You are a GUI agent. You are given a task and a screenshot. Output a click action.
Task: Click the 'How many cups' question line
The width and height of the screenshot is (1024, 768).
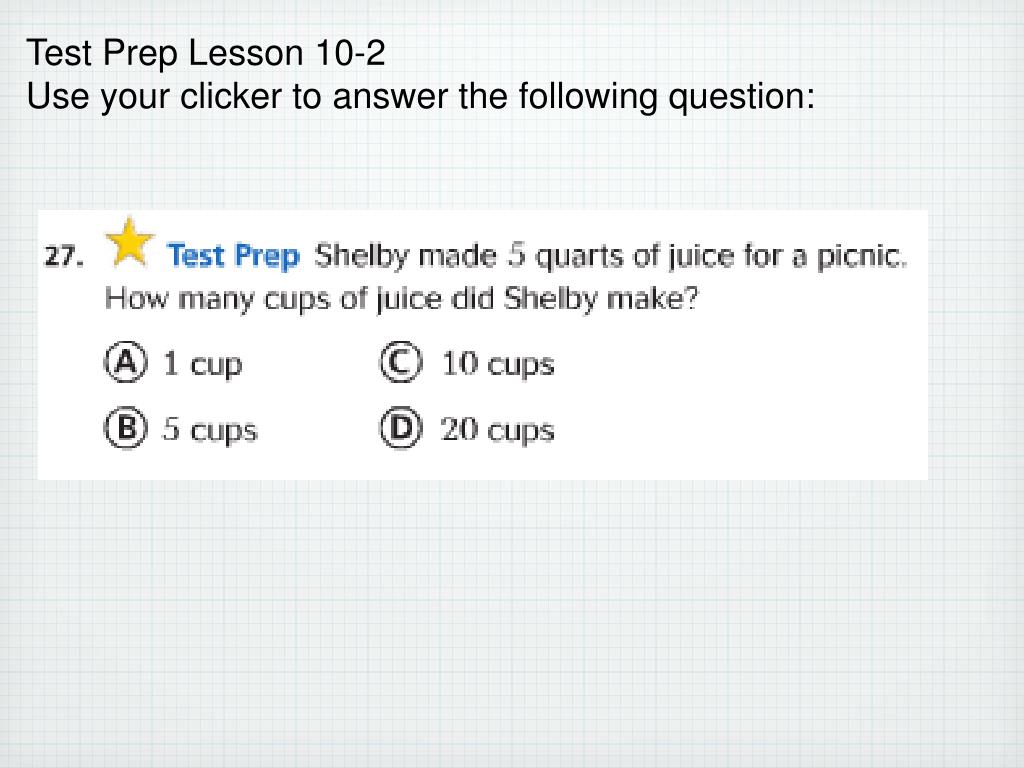point(401,299)
